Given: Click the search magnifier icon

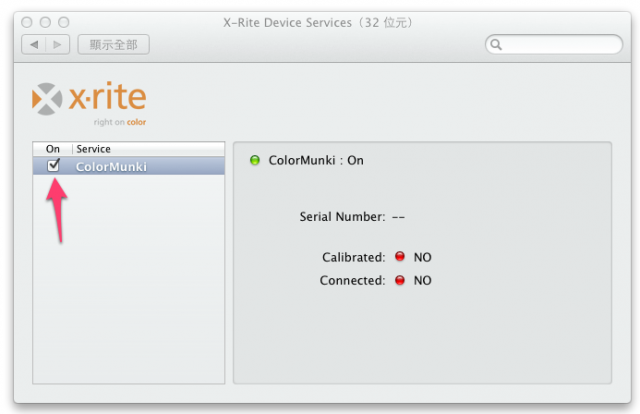Looking at the screenshot, I should pyautogui.click(x=496, y=45).
